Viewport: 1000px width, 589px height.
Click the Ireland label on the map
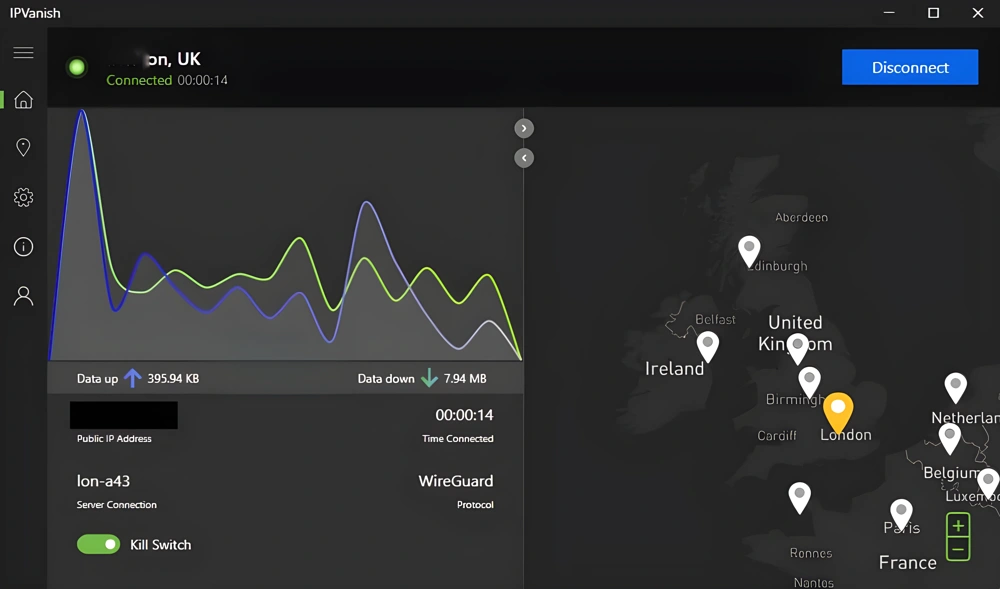coord(674,368)
